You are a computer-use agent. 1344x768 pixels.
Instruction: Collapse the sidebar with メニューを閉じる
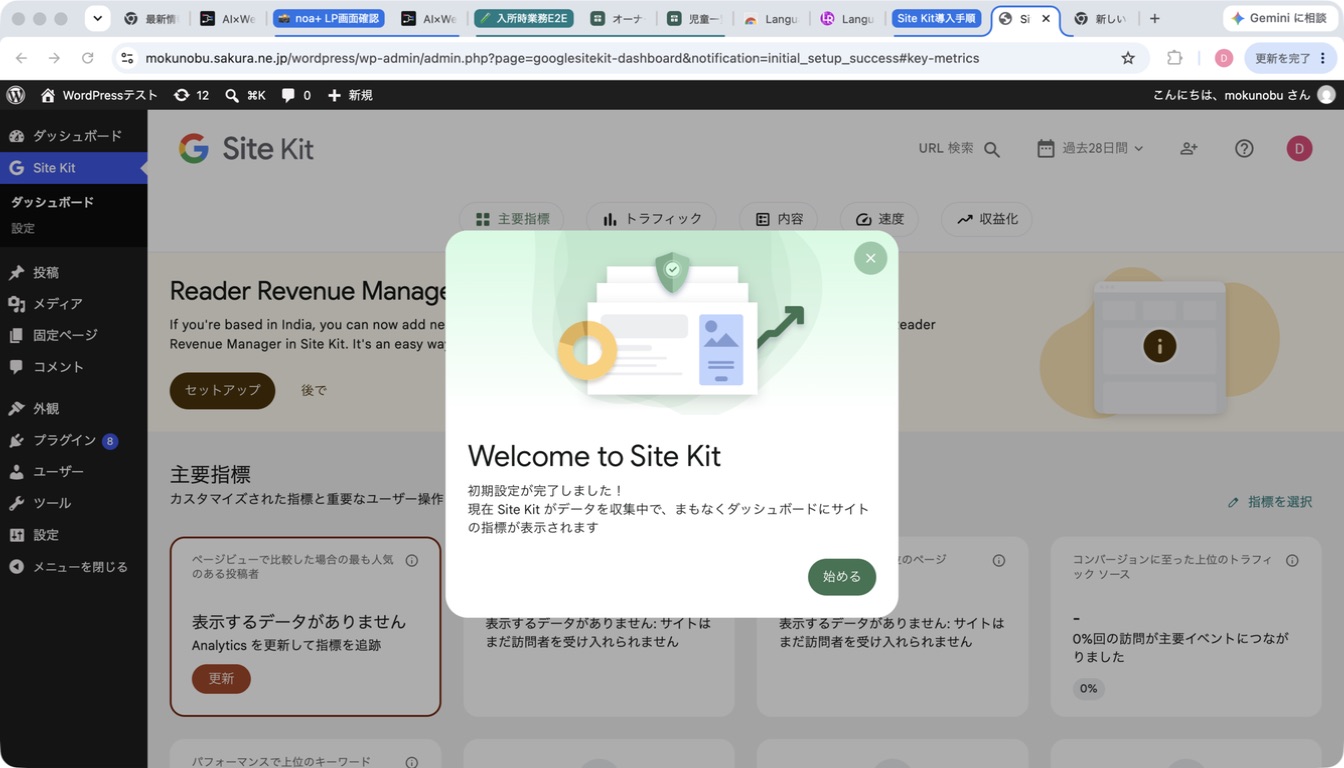tap(73, 567)
